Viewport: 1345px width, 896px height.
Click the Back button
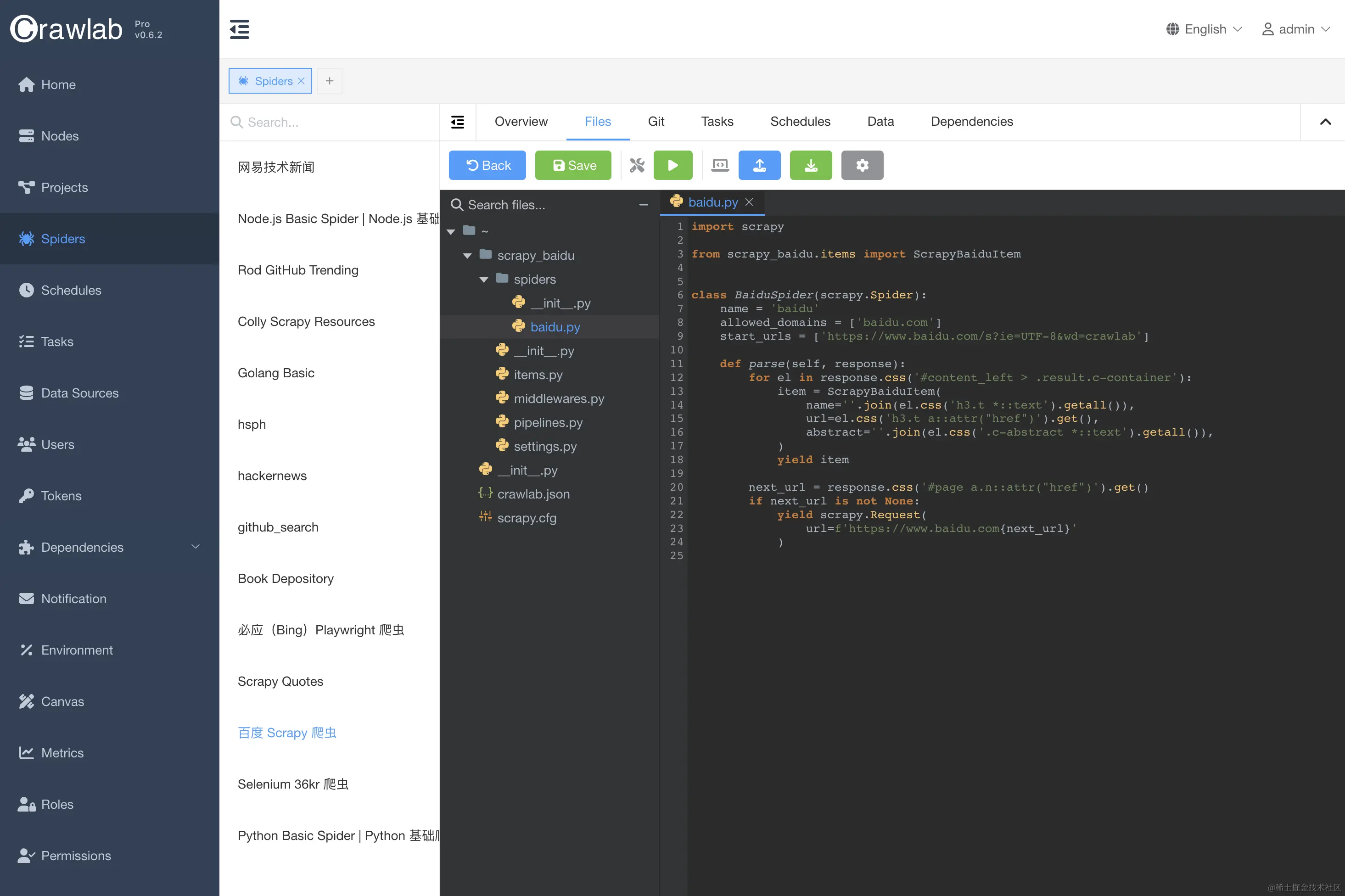487,165
